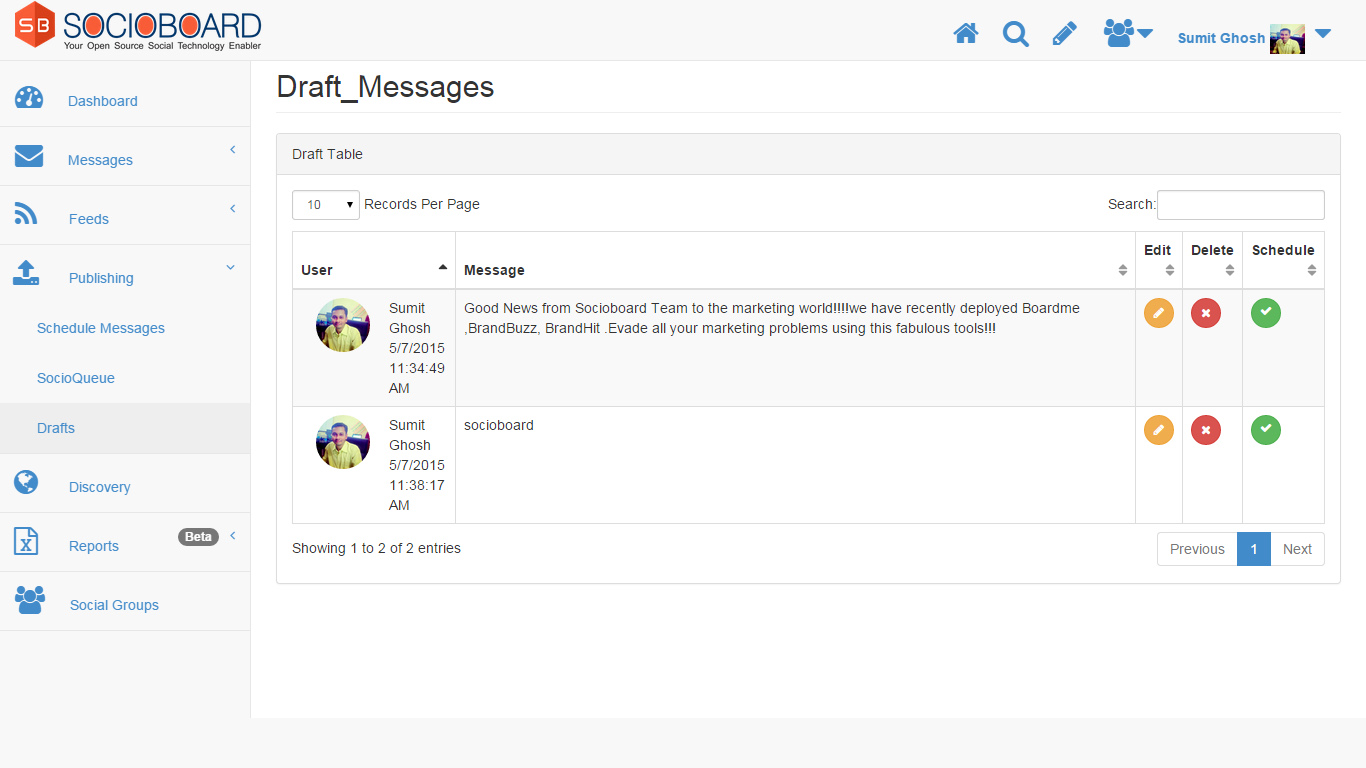Open Feeds in sidebar
1366x768 pixels.
click(x=89, y=219)
